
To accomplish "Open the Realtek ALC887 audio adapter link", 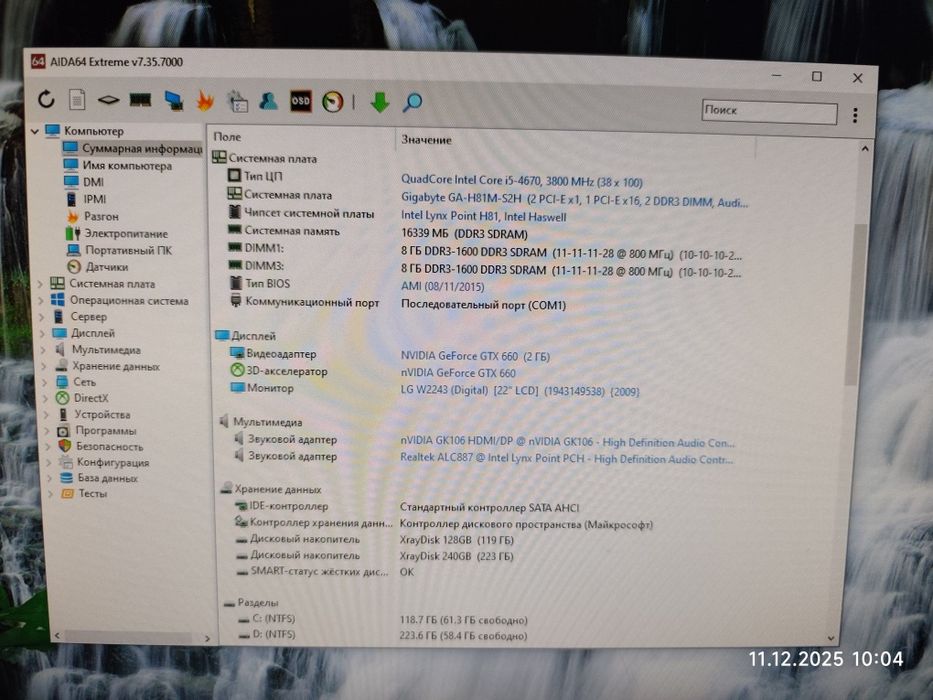I will coord(566,459).
